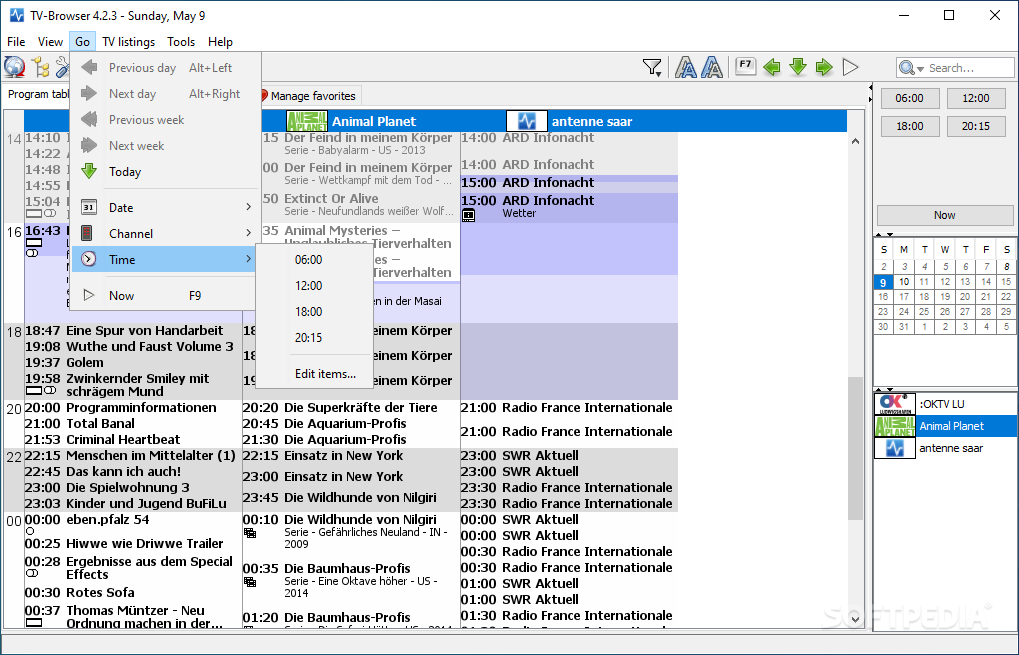
Task: Open the filter funnel dropdown
Action: point(652,67)
